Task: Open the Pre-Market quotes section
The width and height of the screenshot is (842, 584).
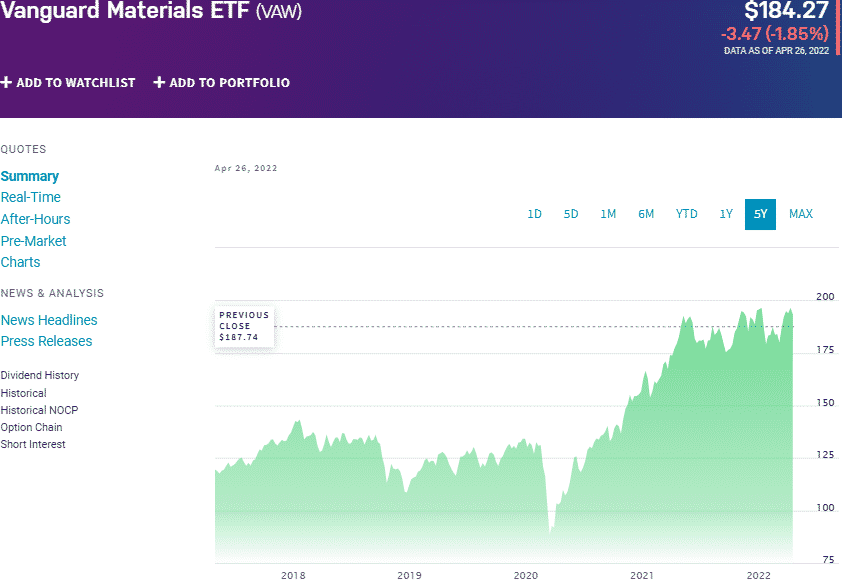Action: click(x=33, y=240)
